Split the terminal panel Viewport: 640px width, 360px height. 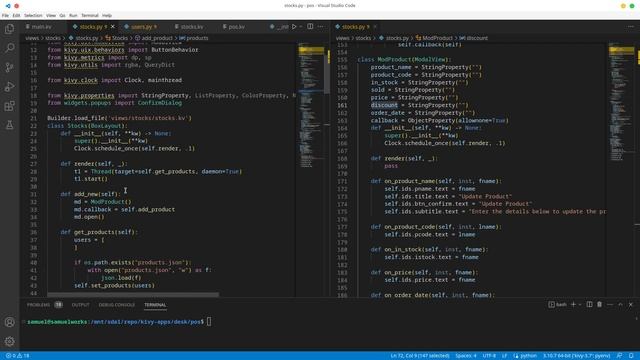(589, 304)
